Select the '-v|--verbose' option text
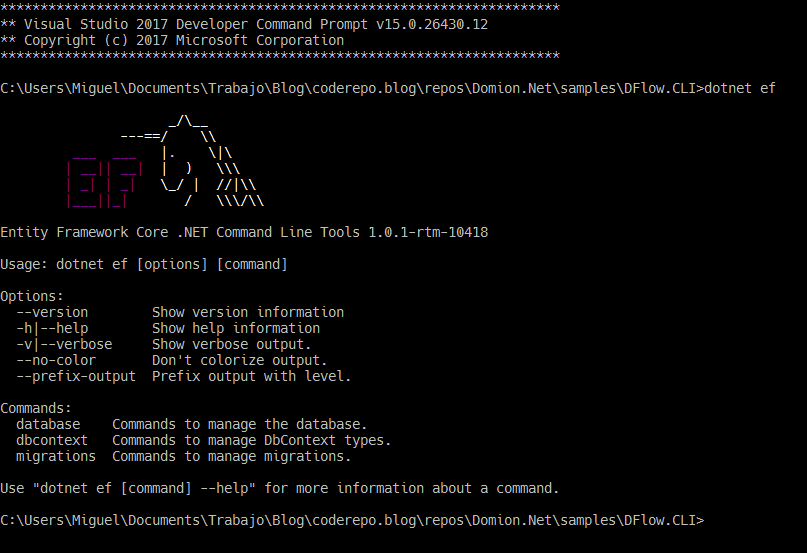The width and height of the screenshot is (807, 553). (x=64, y=344)
